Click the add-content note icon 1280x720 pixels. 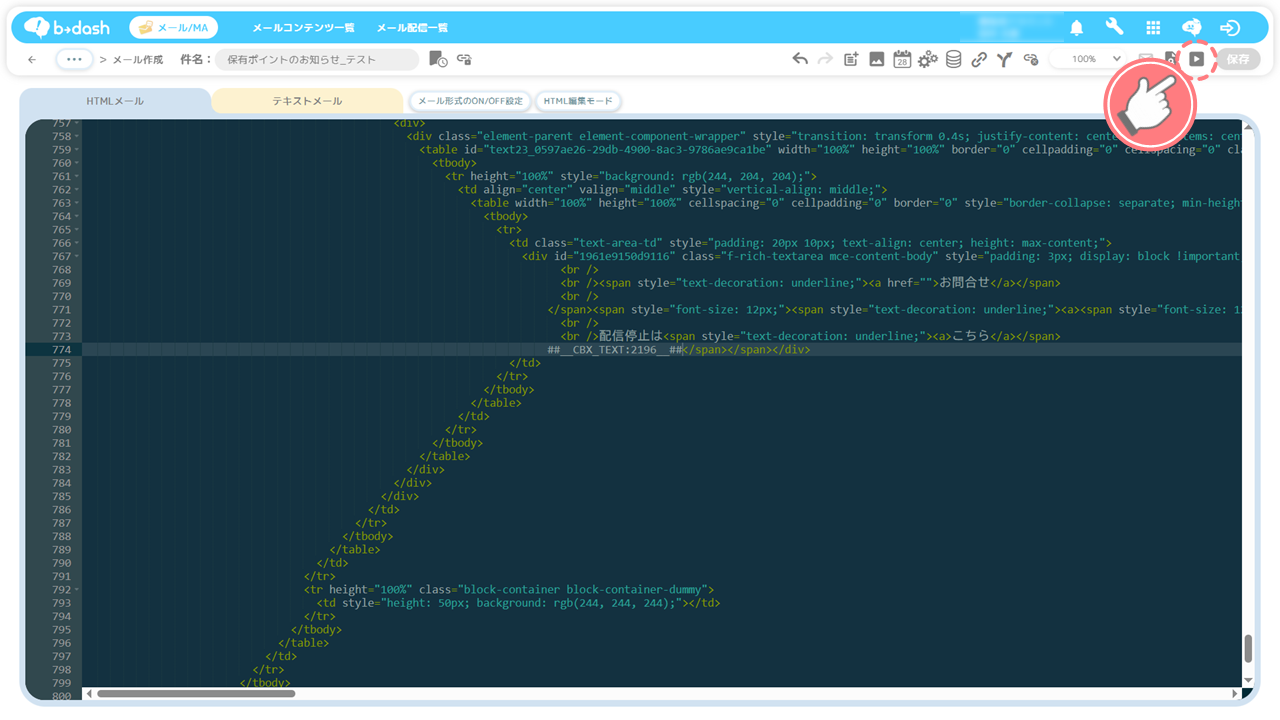851,59
